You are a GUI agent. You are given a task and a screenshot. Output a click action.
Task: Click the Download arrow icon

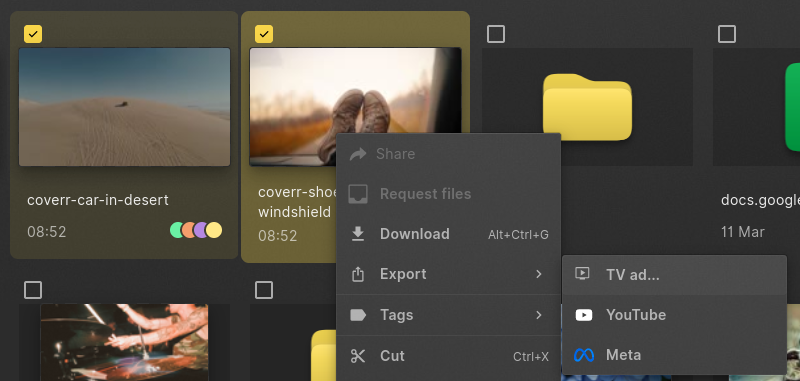point(358,234)
